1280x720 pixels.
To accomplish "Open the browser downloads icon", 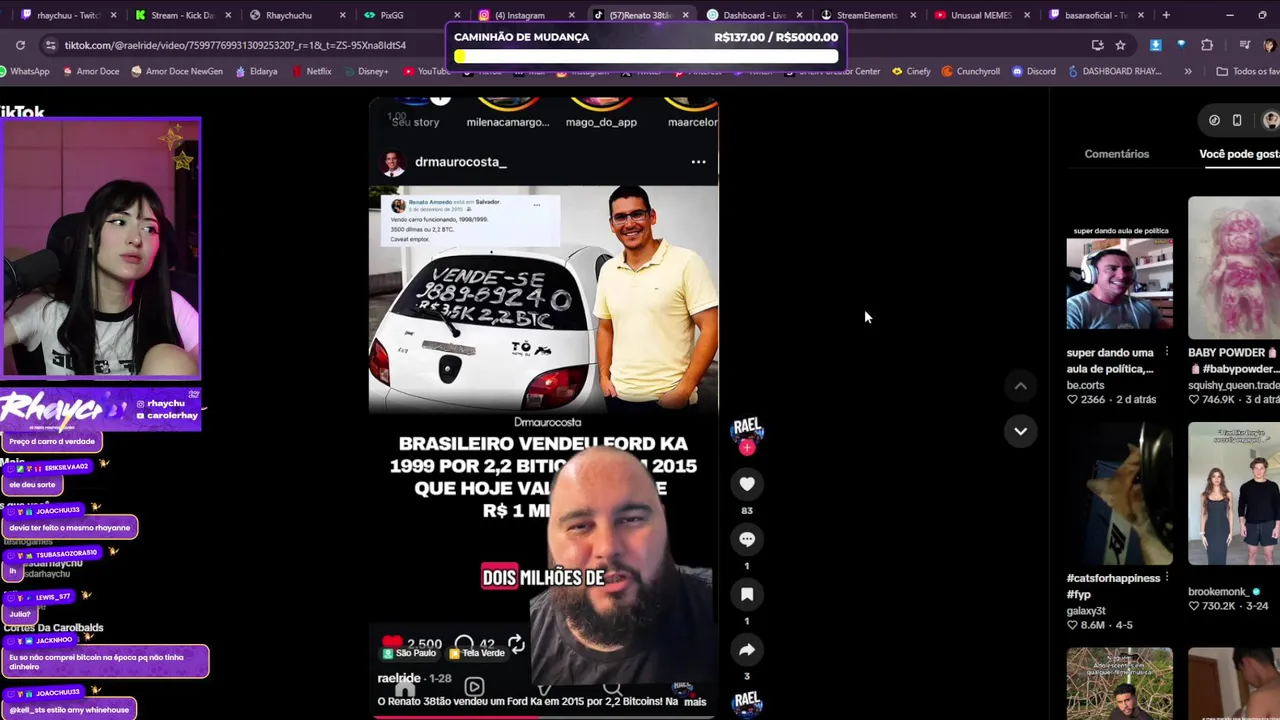I will tap(1156, 45).
